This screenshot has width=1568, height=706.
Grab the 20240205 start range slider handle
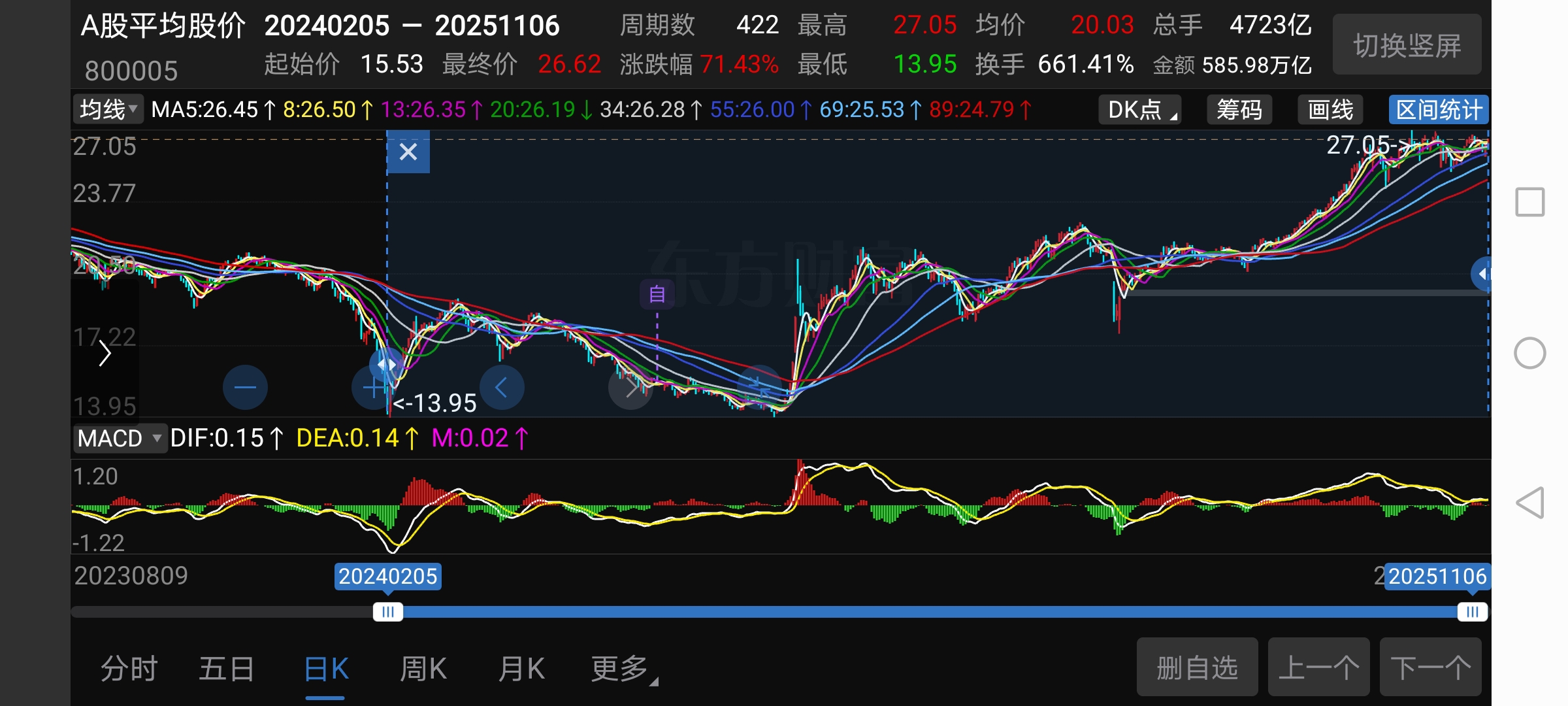(388, 612)
